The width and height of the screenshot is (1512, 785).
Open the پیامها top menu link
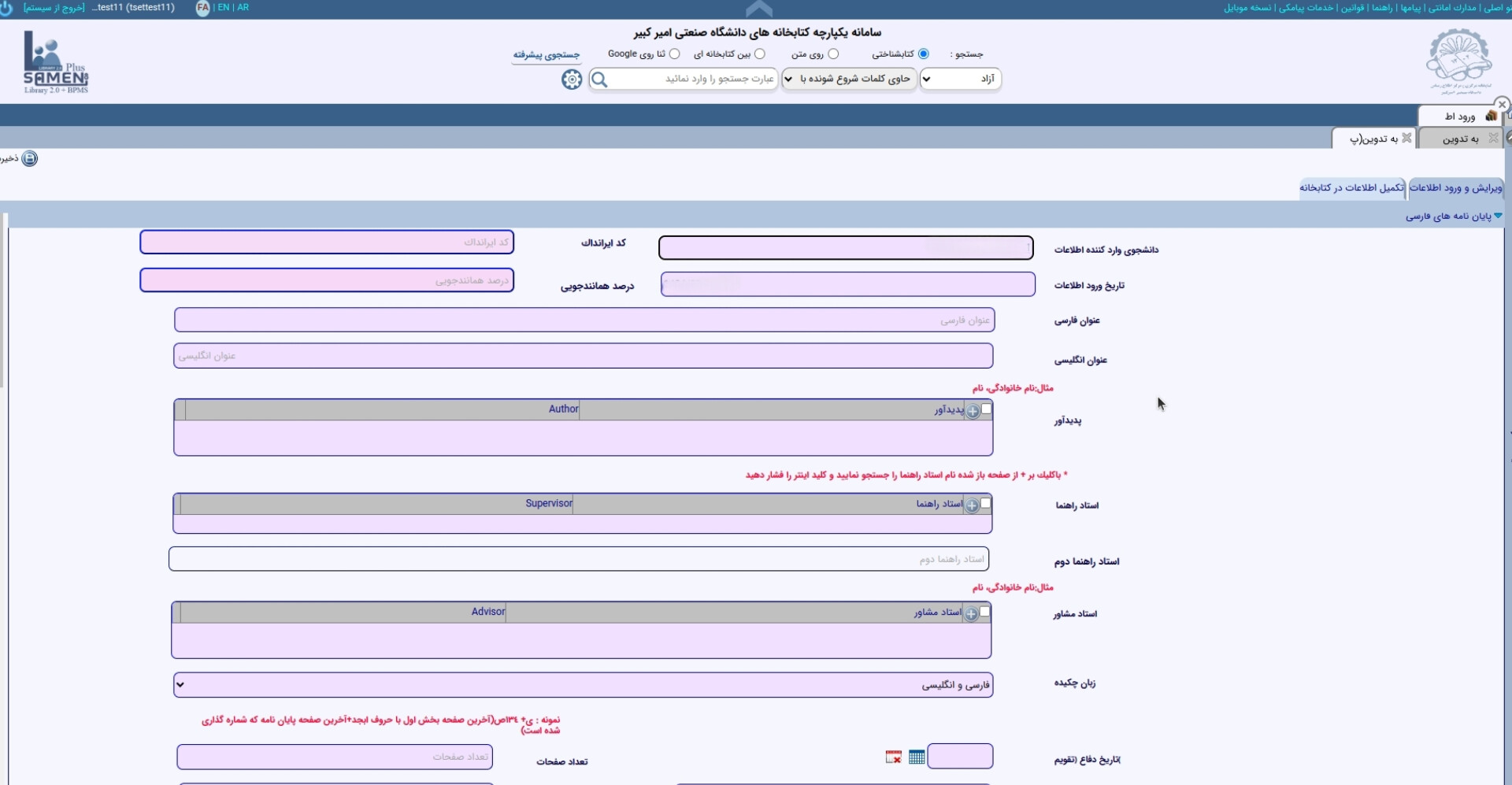point(1411,8)
